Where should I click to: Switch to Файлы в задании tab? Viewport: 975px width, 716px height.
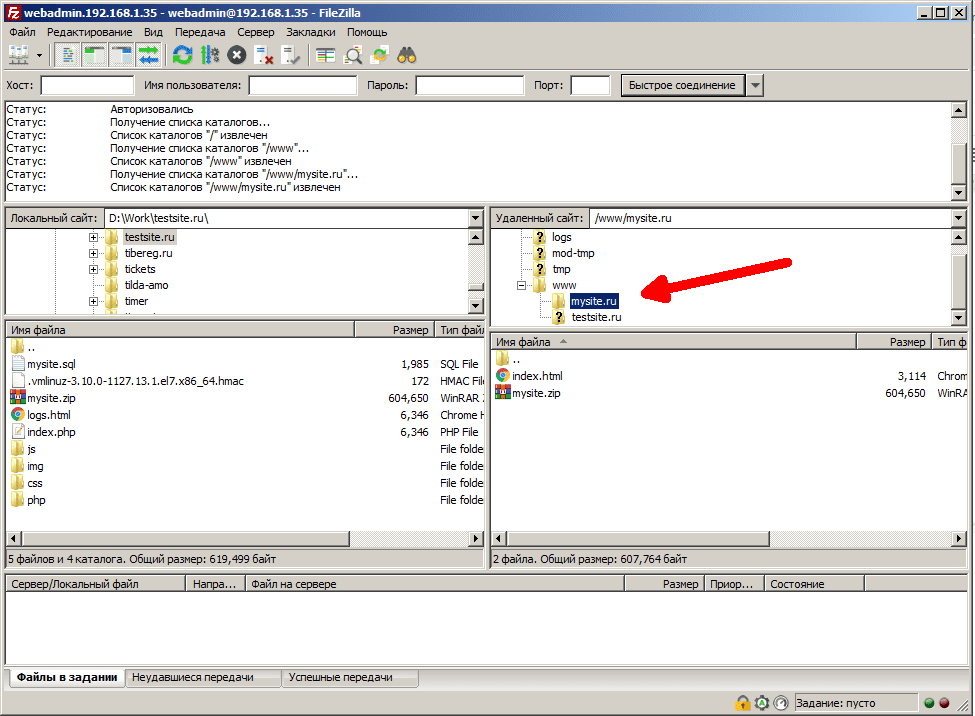tap(67, 677)
